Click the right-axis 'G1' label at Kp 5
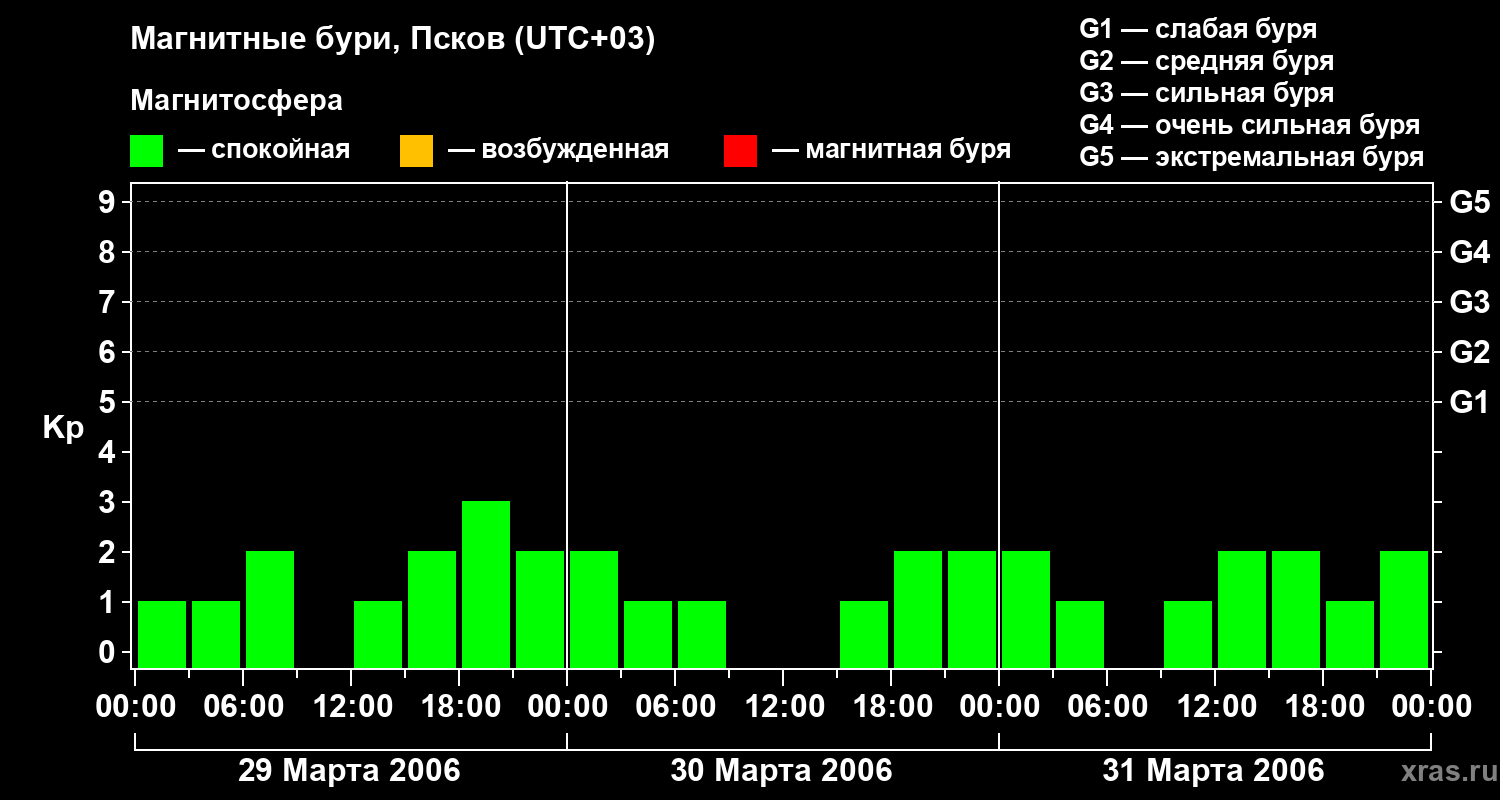 pos(1469,402)
